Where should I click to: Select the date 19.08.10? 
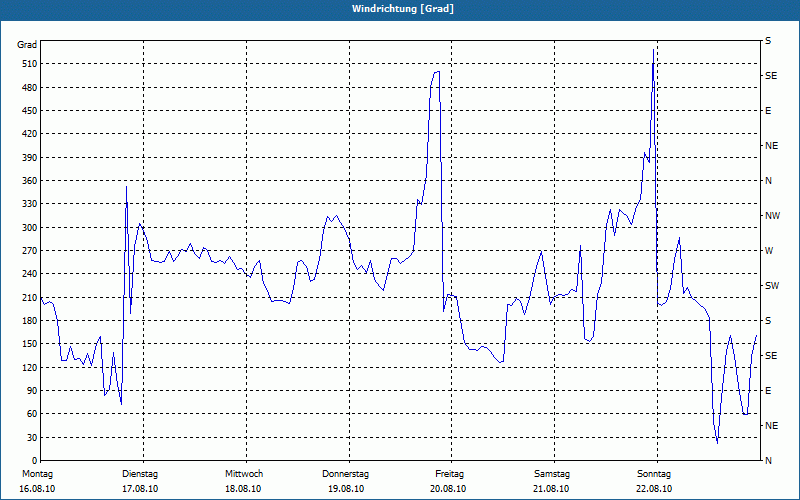click(346, 489)
